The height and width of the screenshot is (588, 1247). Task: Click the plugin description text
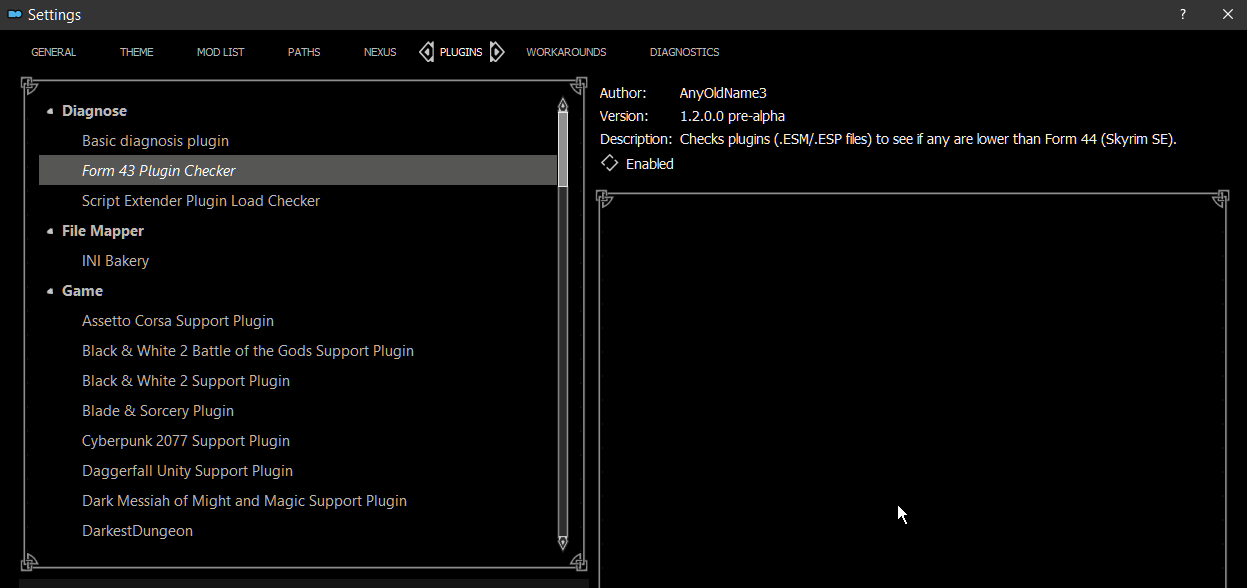[x=928, y=139]
